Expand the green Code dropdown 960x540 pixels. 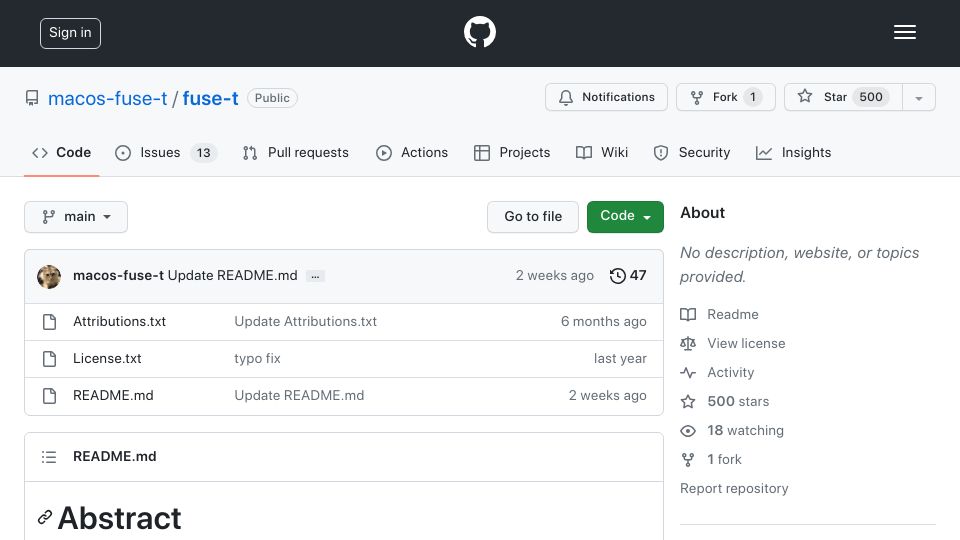[x=625, y=217]
